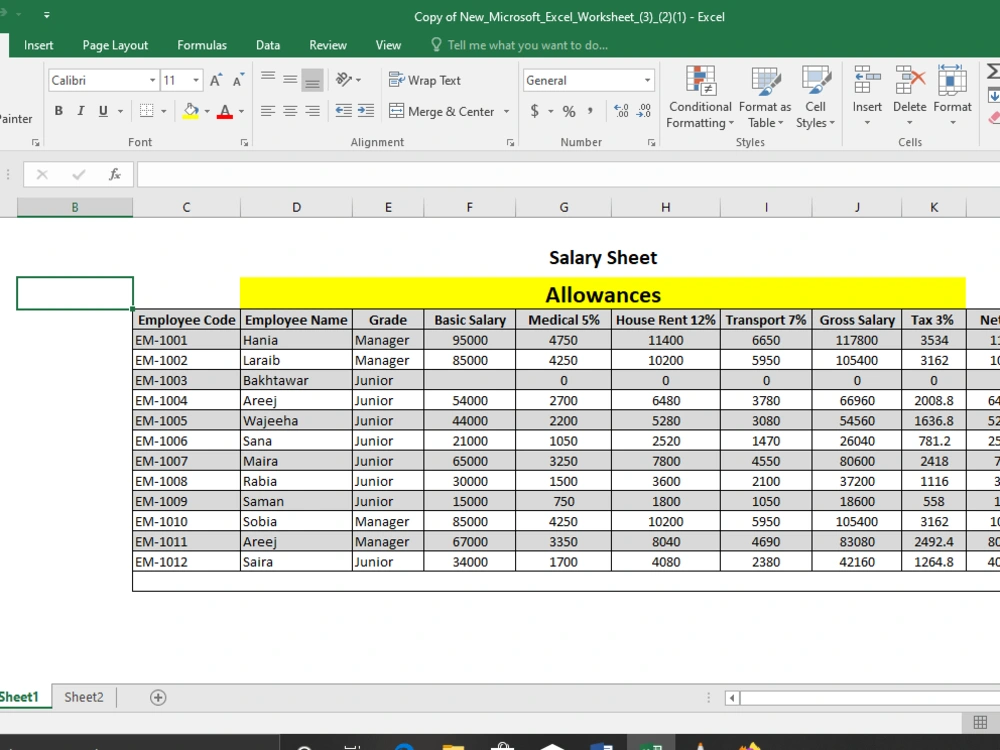Center text horizontally
Screen dimensions: 1000x750
[290, 111]
